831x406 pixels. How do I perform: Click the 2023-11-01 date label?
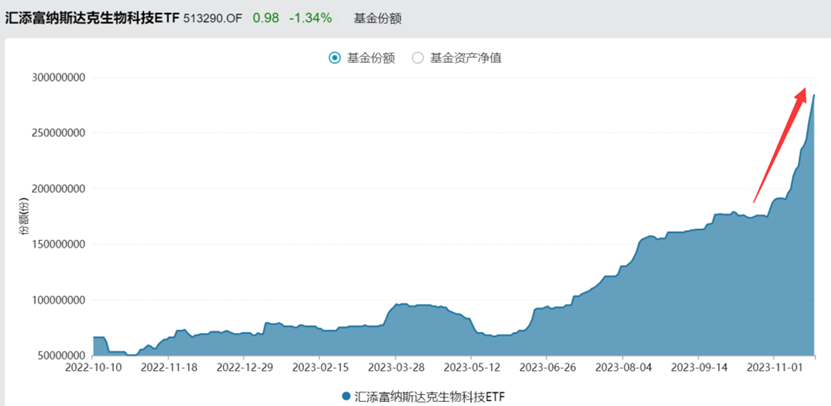(x=774, y=367)
